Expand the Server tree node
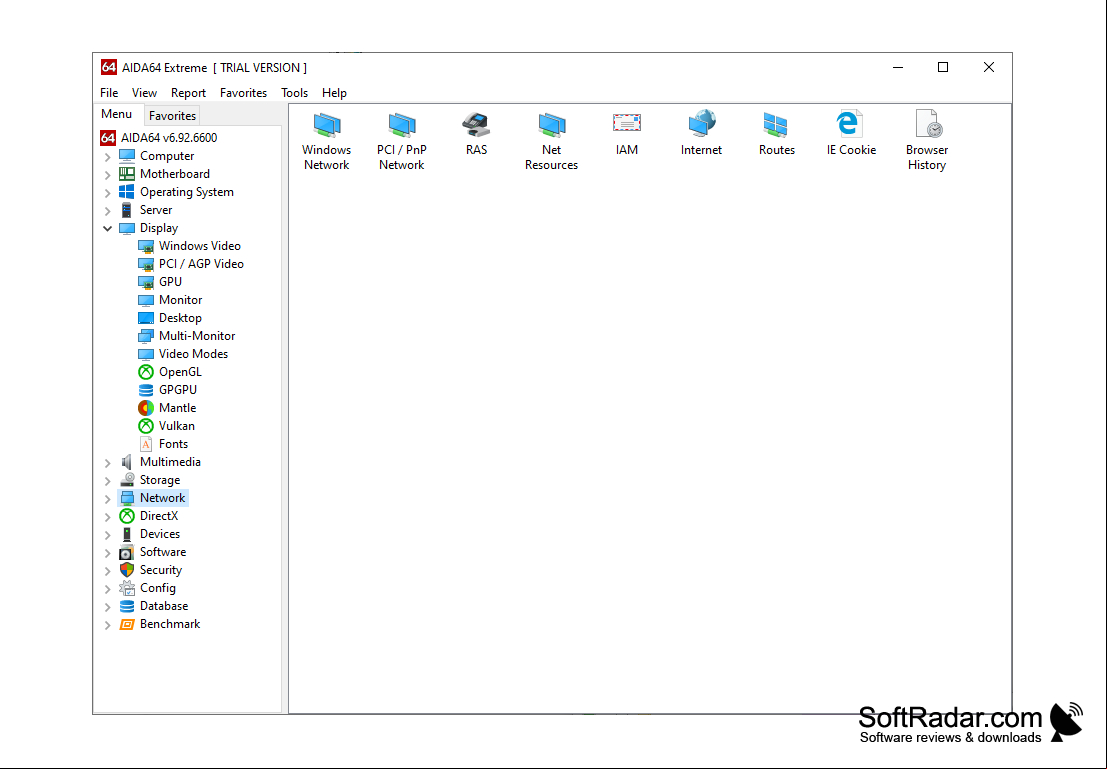Screen dimensions: 1107x769 point(107,210)
